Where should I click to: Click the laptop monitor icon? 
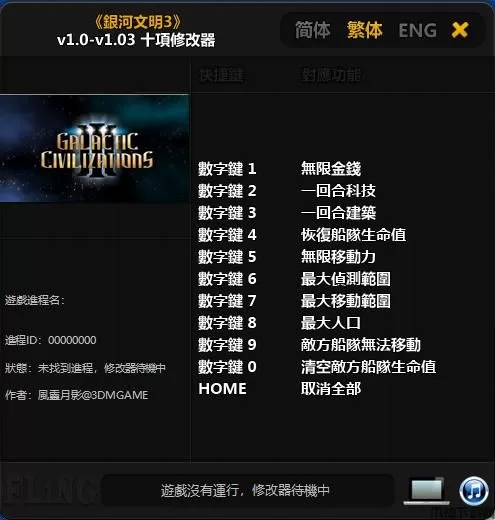pyautogui.click(x=426, y=491)
